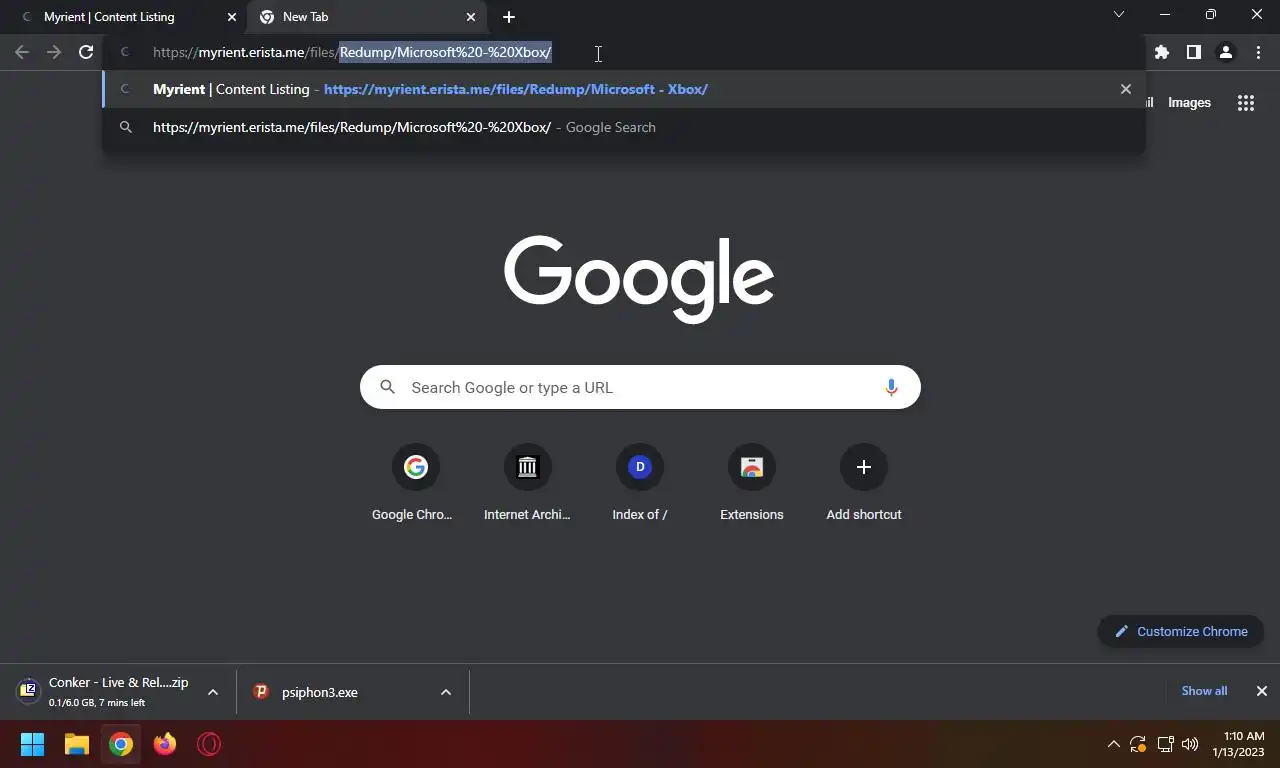
Task: Reload the page with the refresh icon
Action: coord(86,52)
